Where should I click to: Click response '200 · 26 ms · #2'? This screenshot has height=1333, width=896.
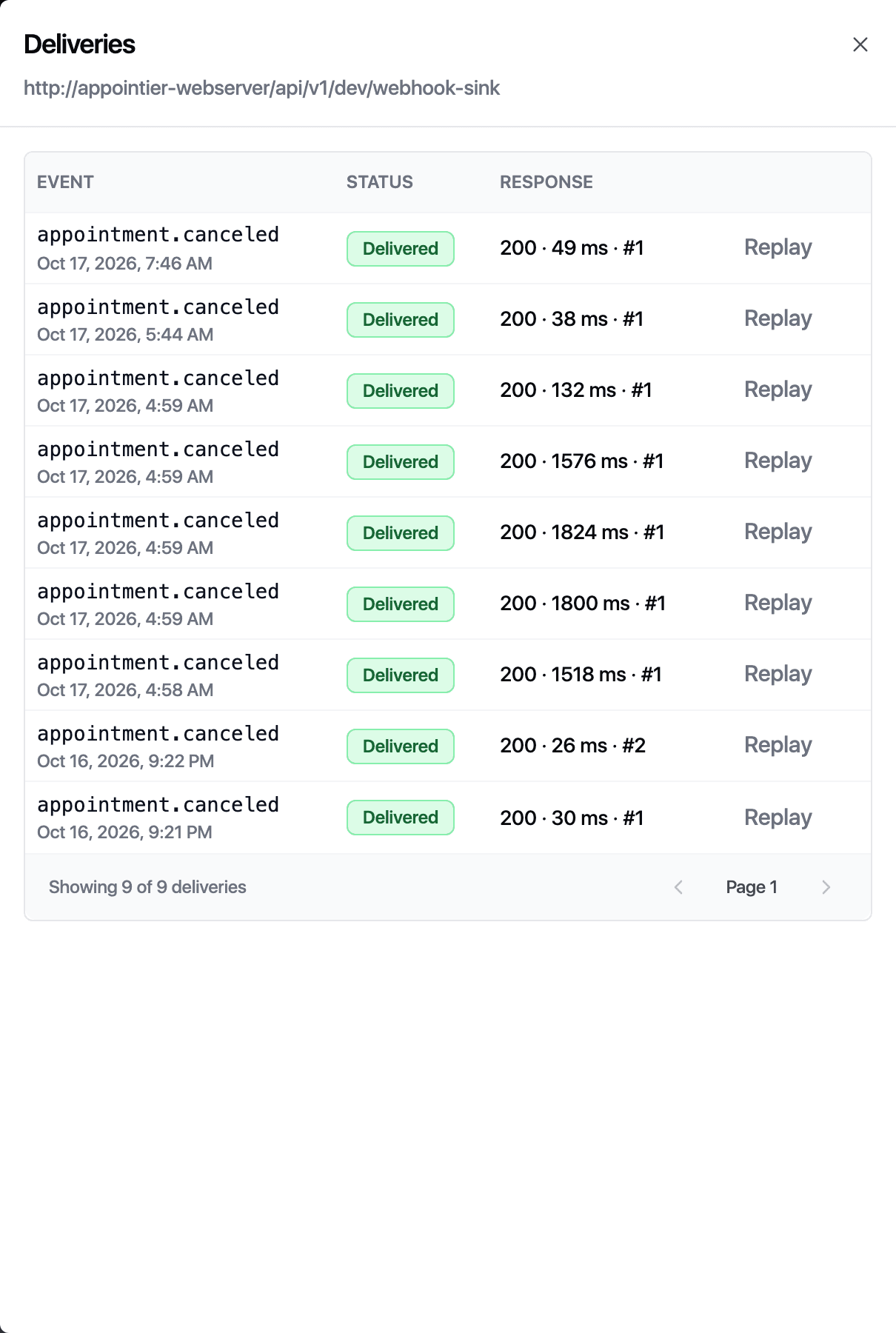573,745
